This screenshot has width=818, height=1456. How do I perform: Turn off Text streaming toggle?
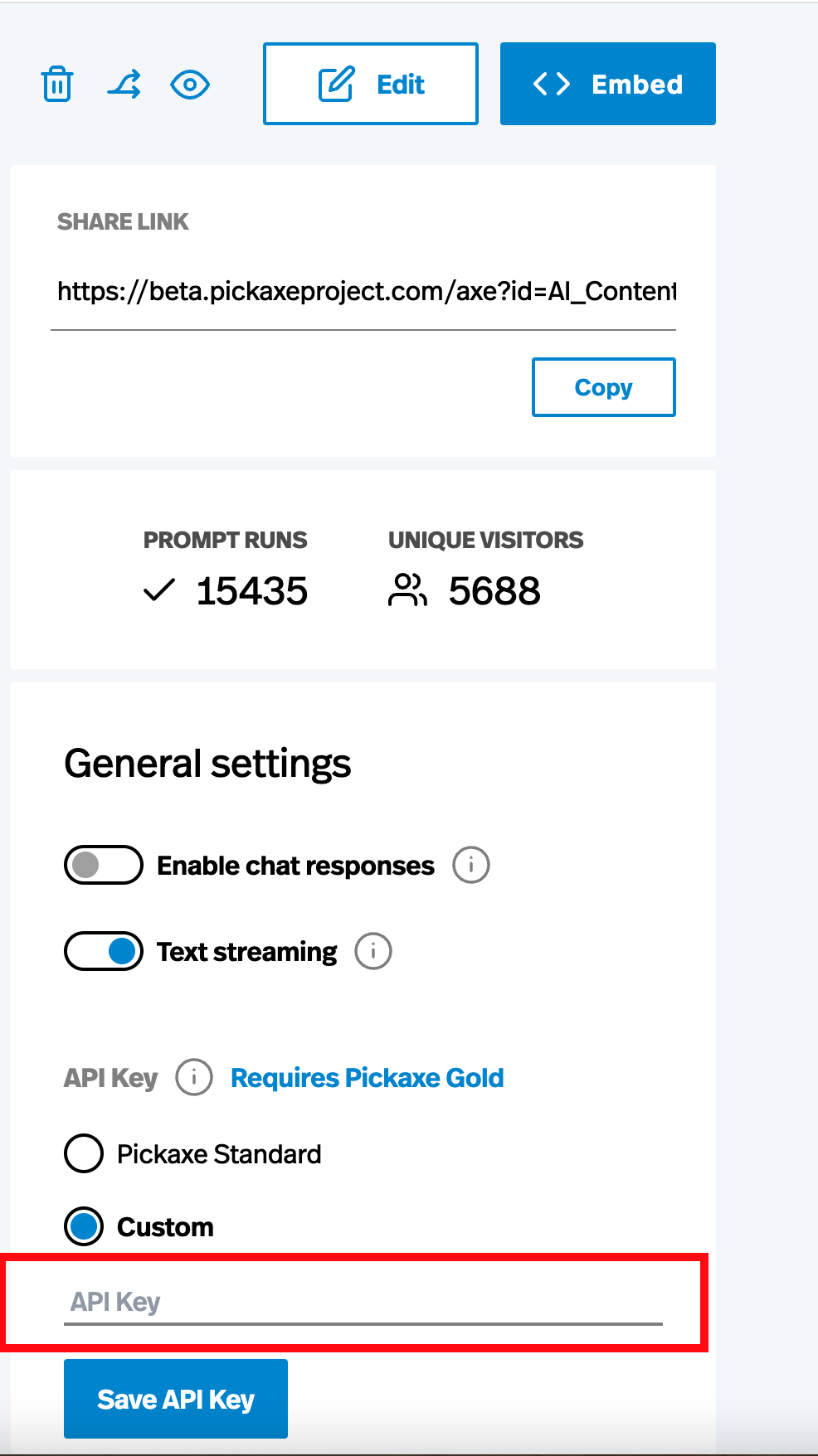click(x=104, y=951)
